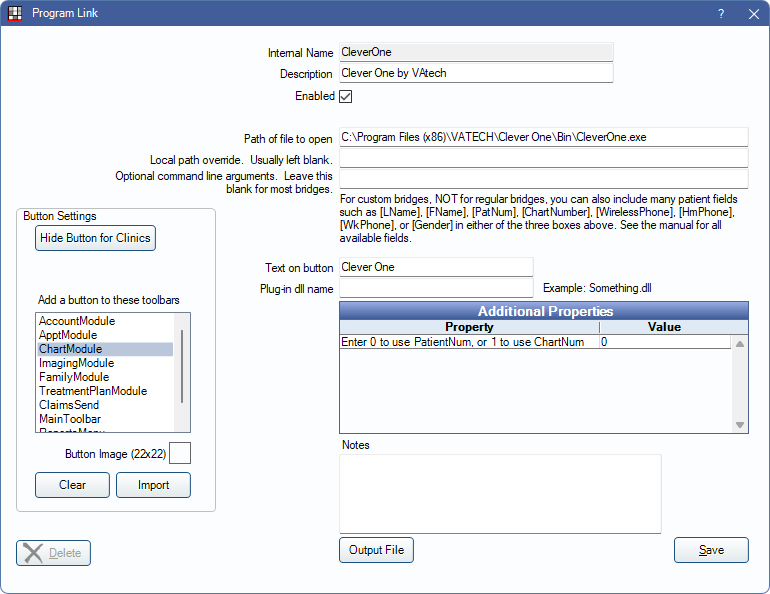
Task: Click the Program Link window app icon
Action: 15,14
